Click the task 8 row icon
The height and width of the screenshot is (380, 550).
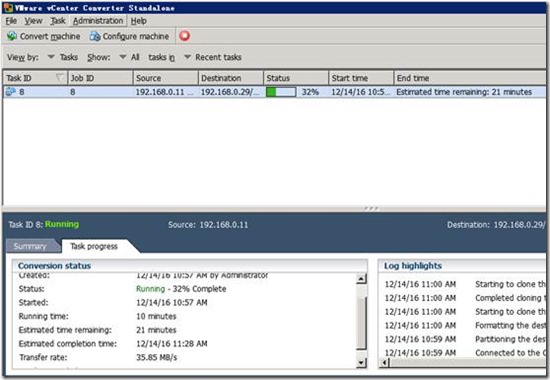click(11, 92)
